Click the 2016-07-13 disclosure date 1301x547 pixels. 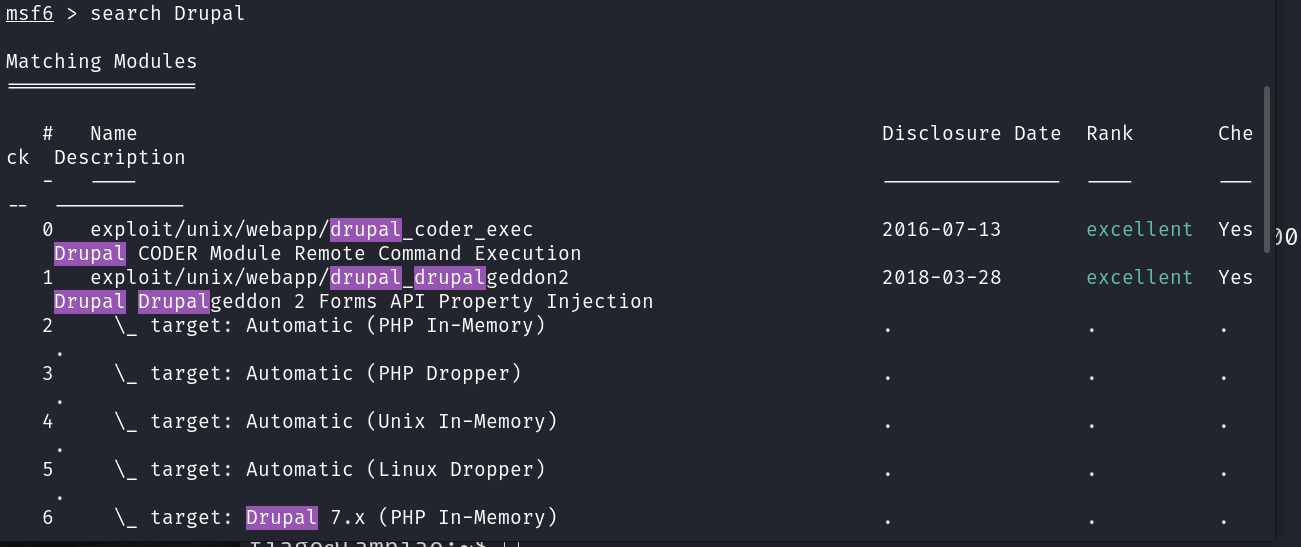click(941, 229)
